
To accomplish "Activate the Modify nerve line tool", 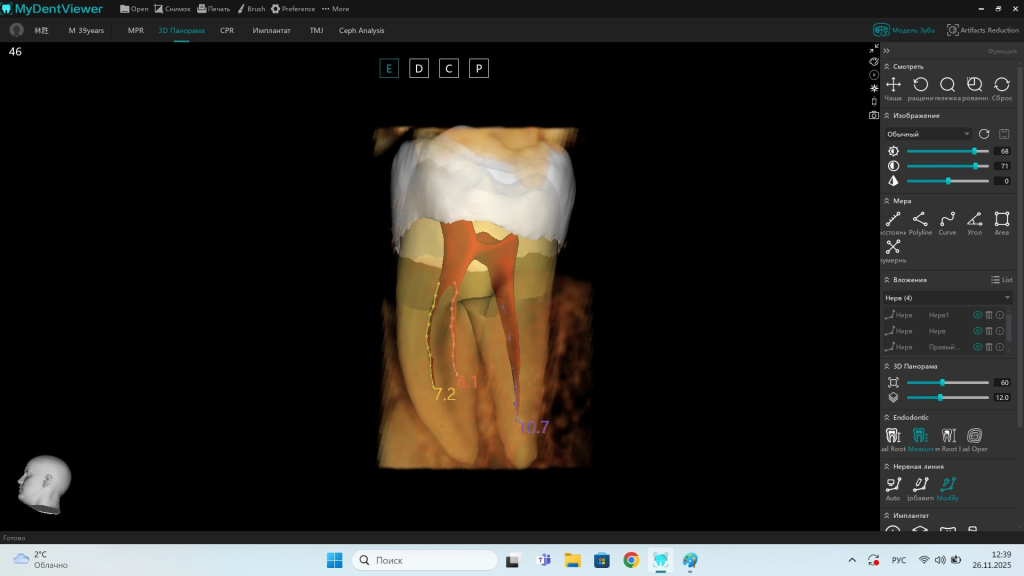I will pyautogui.click(x=947, y=486).
